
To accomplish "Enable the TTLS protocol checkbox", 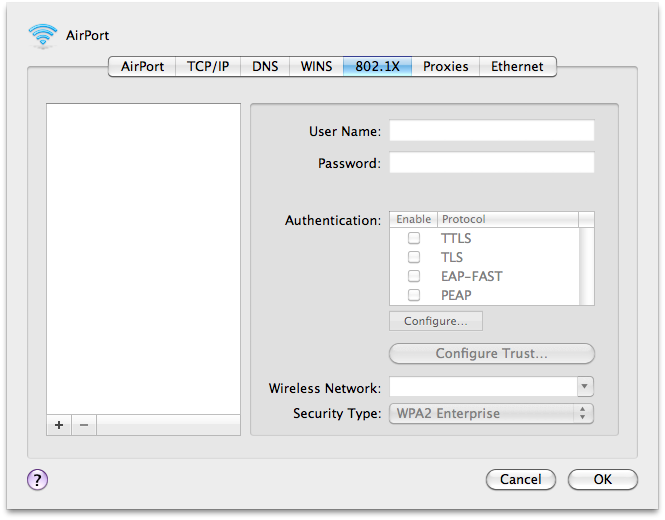I will tap(414, 238).
